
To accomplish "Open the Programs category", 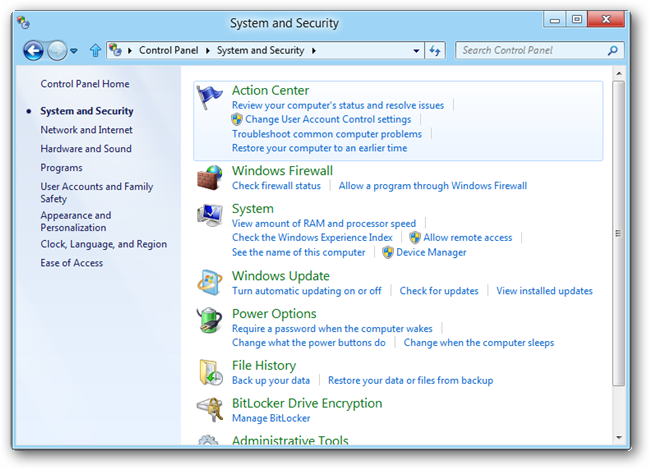I will click(x=61, y=168).
